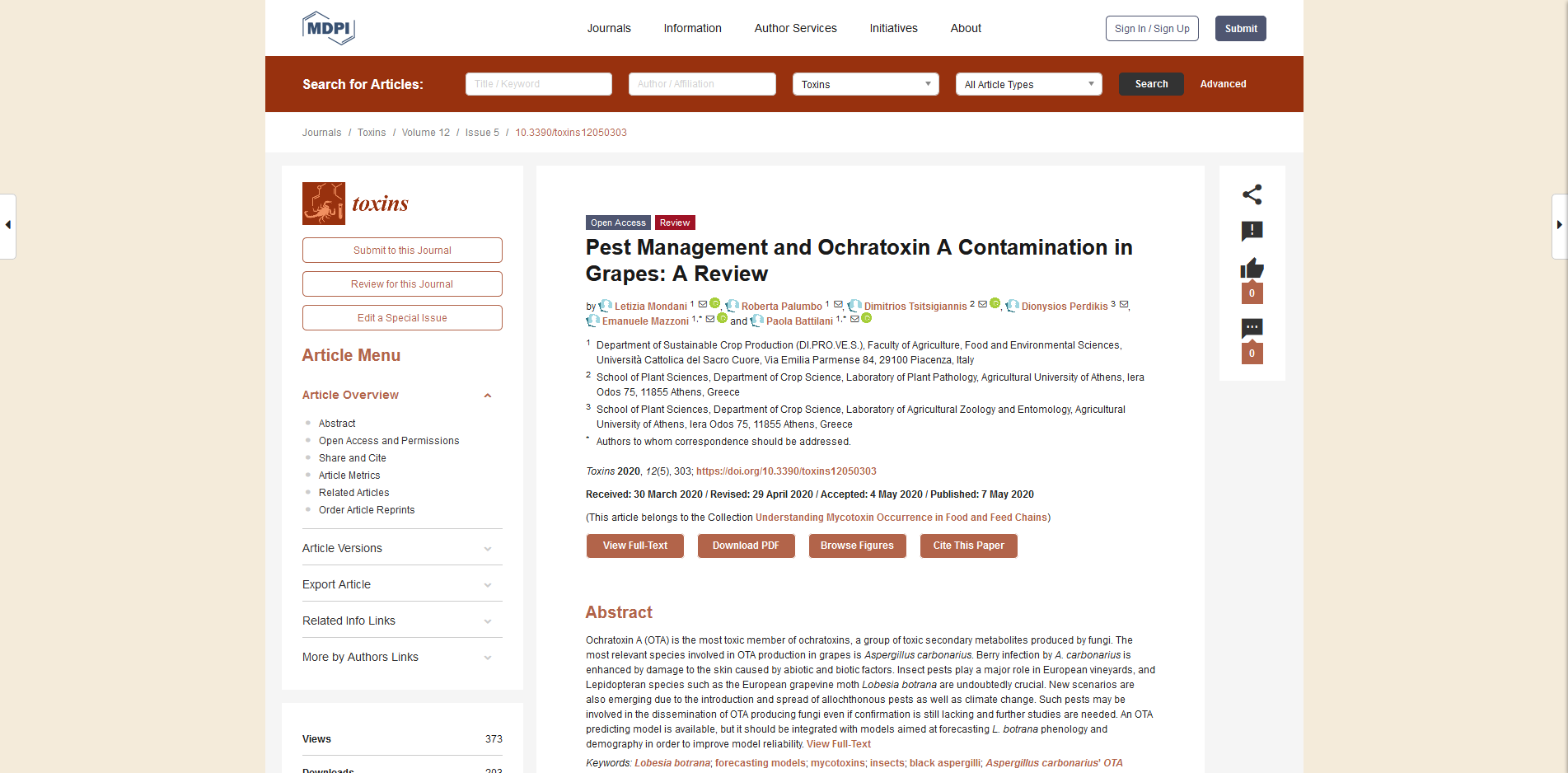Click the Download PDF button
1568x773 pixels.
coord(746,546)
